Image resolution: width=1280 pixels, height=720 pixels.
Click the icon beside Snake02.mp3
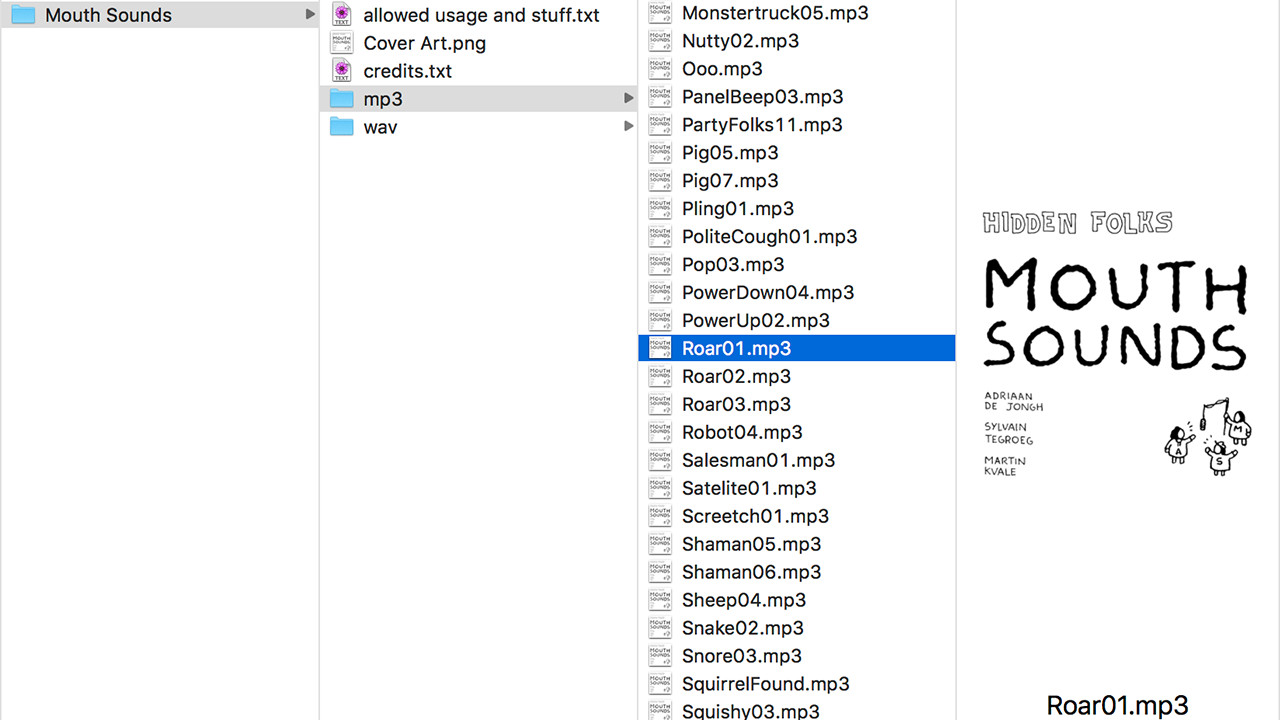(x=659, y=628)
